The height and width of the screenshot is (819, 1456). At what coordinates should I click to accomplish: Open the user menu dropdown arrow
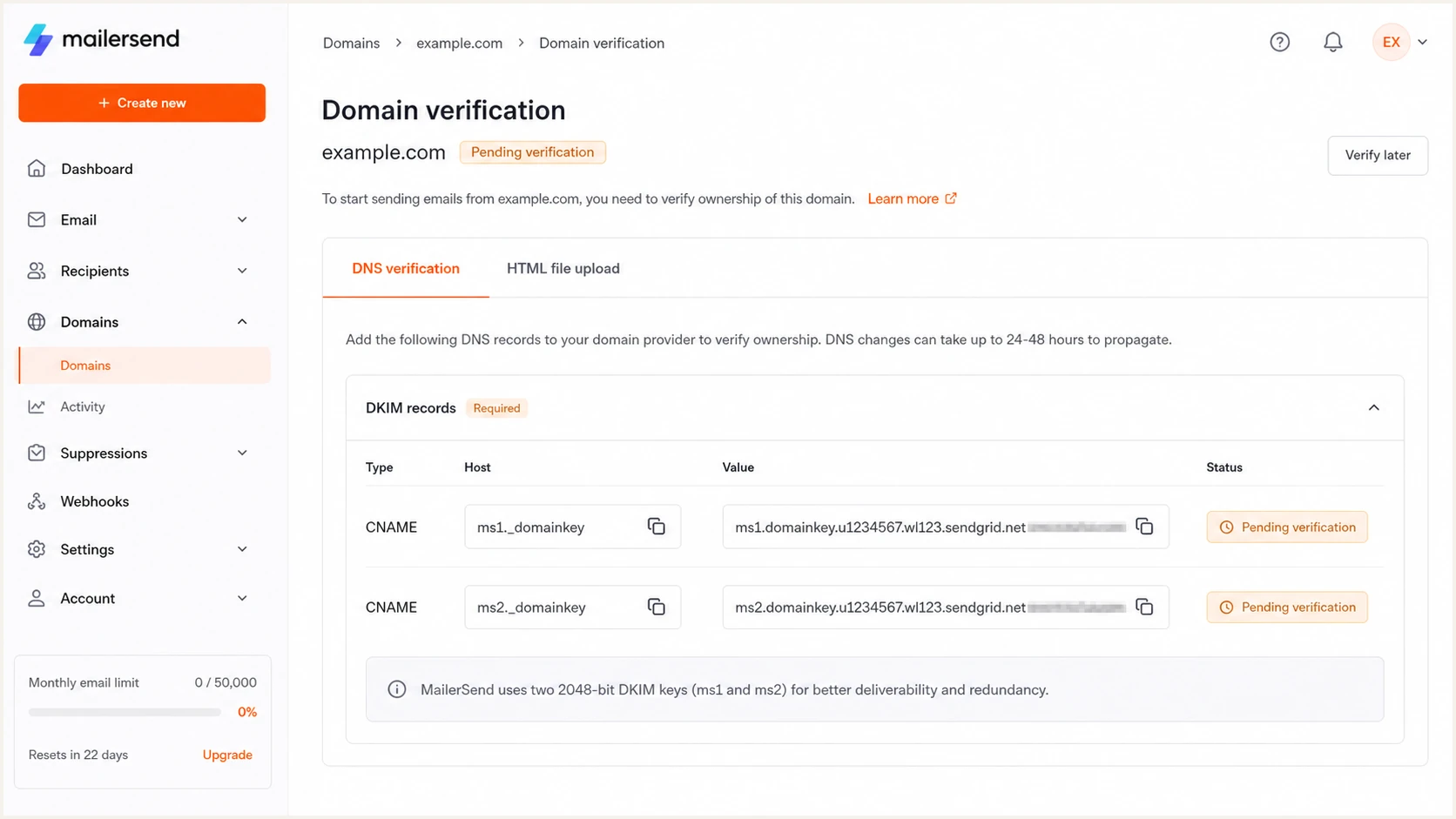pyautogui.click(x=1422, y=42)
